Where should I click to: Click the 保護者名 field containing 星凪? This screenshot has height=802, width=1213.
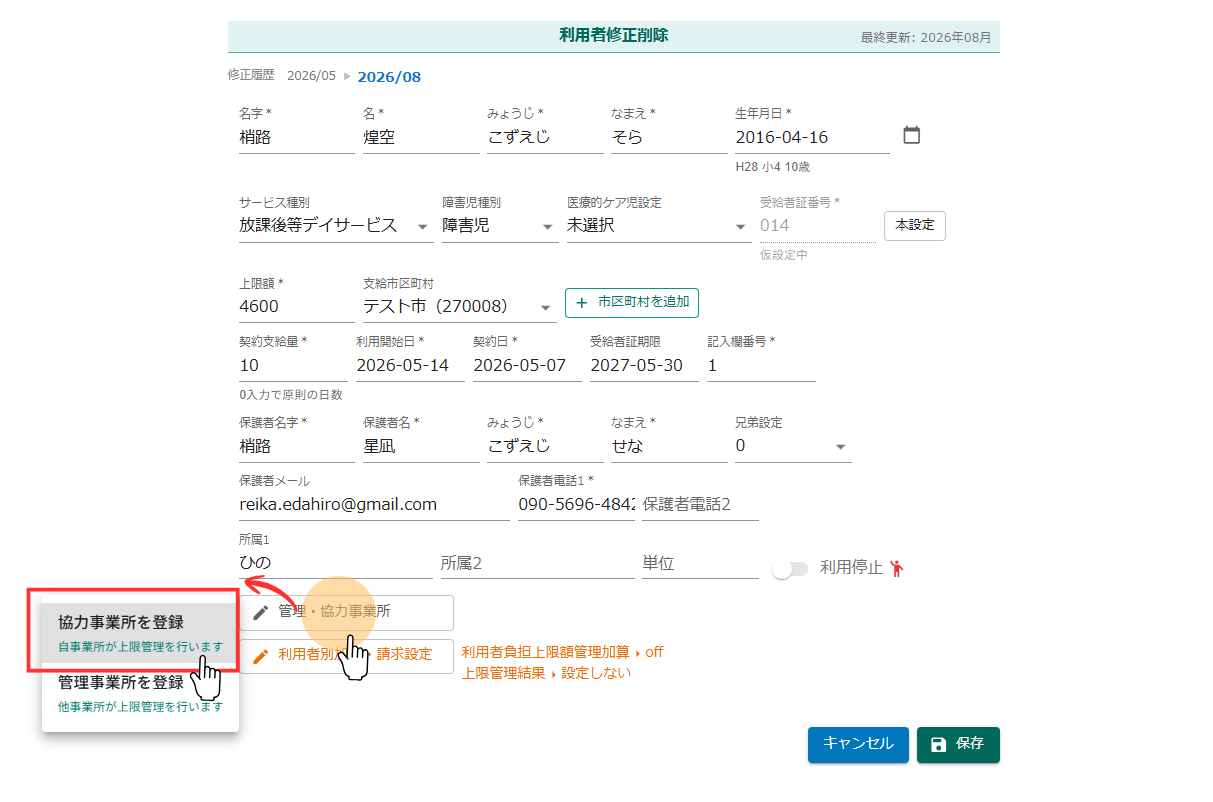(421, 446)
